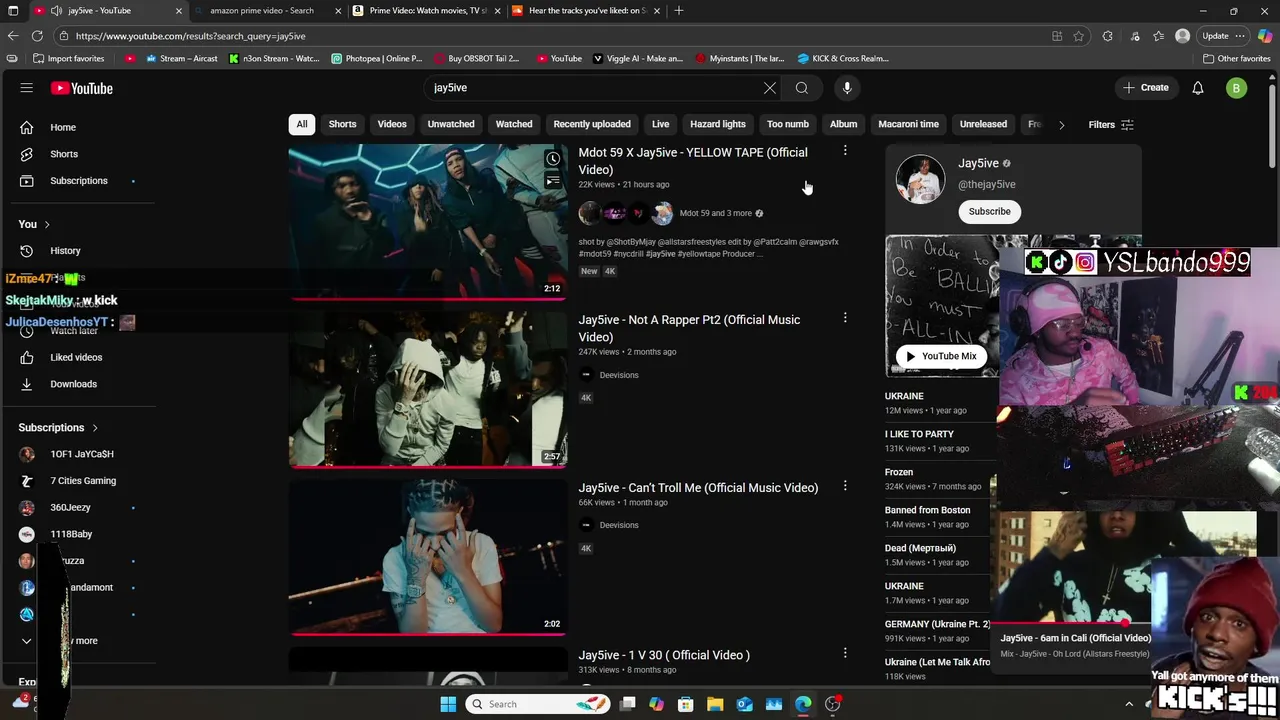Click the search magnifier button
The image size is (1280, 720).
pos(802,88)
